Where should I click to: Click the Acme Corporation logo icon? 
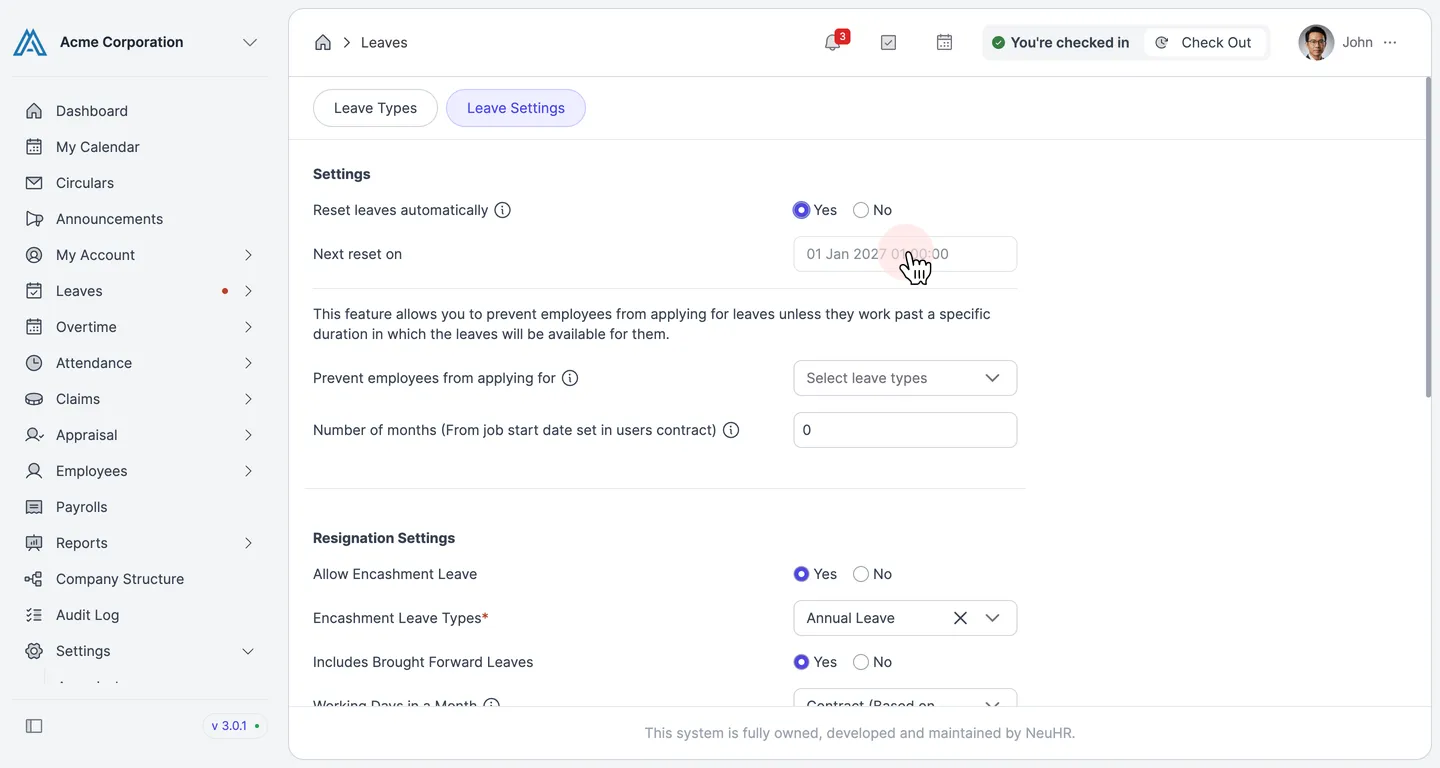[x=30, y=42]
